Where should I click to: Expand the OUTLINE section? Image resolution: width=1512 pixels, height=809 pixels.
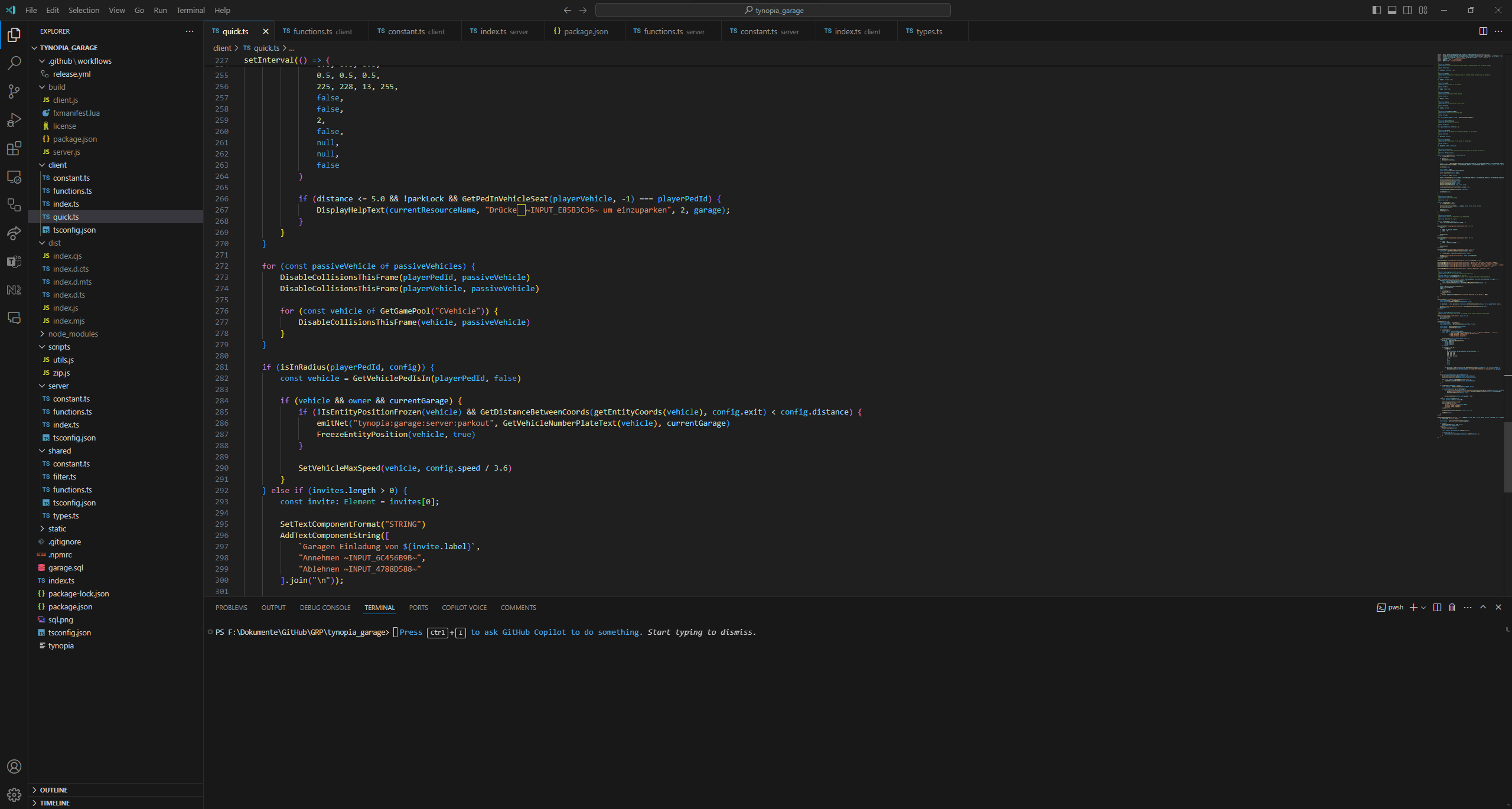tap(54, 790)
